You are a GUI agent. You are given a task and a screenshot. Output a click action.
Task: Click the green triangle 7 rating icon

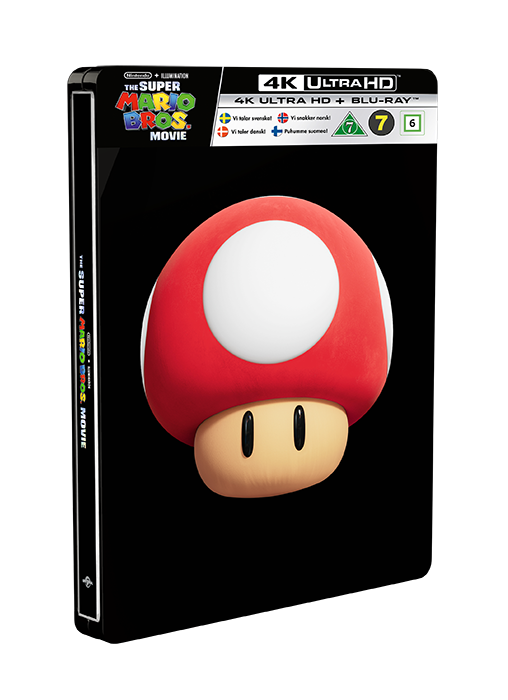tap(350, 124)
